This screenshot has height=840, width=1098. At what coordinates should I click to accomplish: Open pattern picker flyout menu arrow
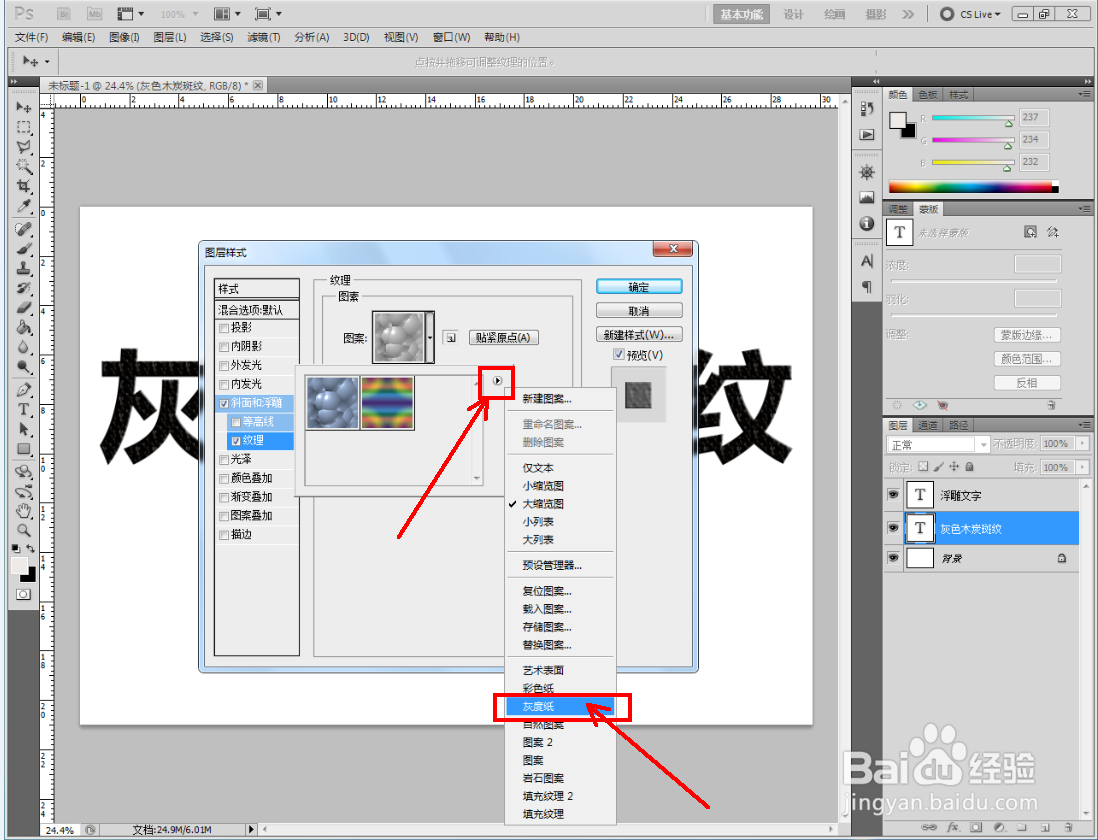tap(497, 381)
